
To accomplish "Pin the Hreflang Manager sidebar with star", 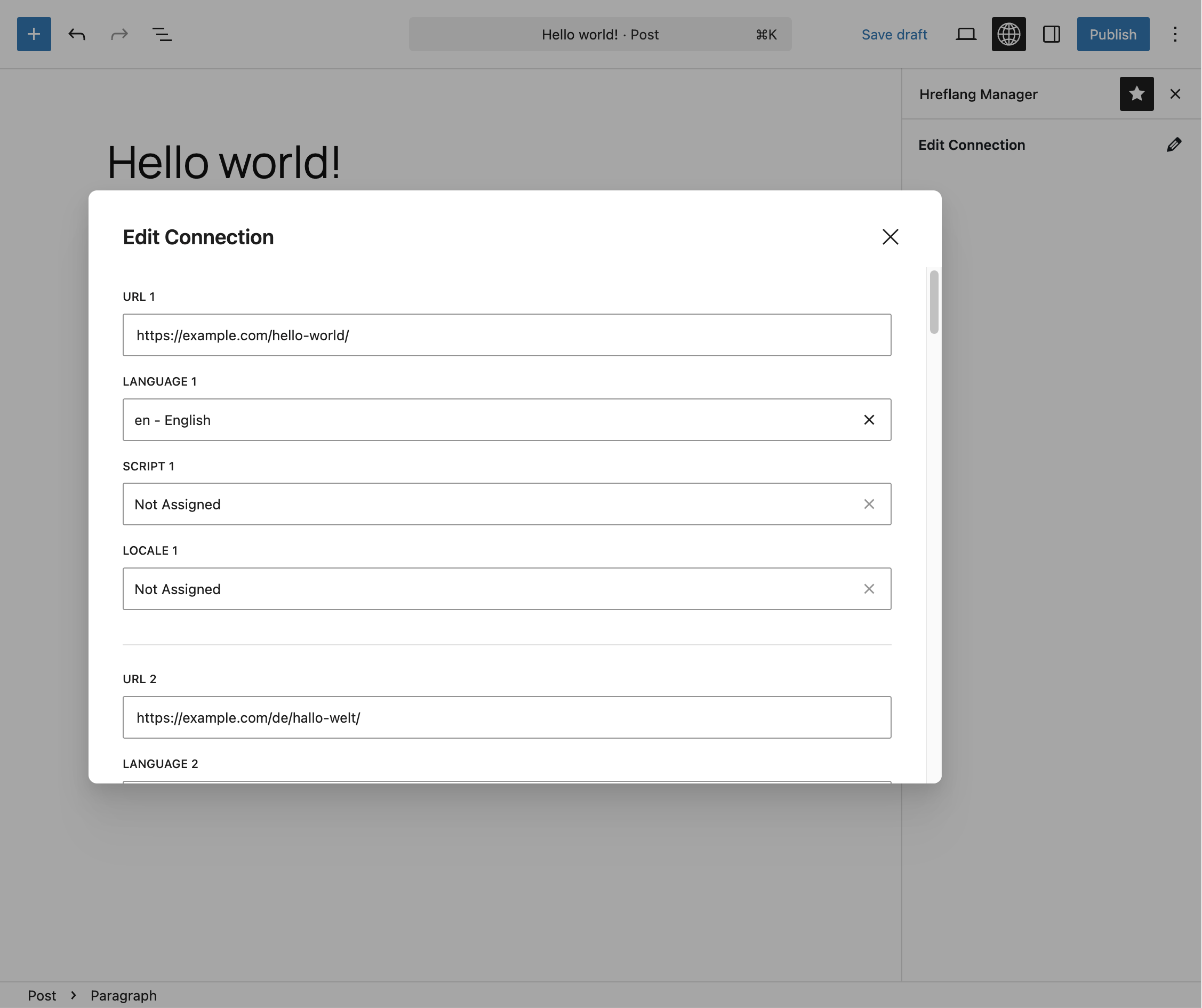I will click(1137, 94).
